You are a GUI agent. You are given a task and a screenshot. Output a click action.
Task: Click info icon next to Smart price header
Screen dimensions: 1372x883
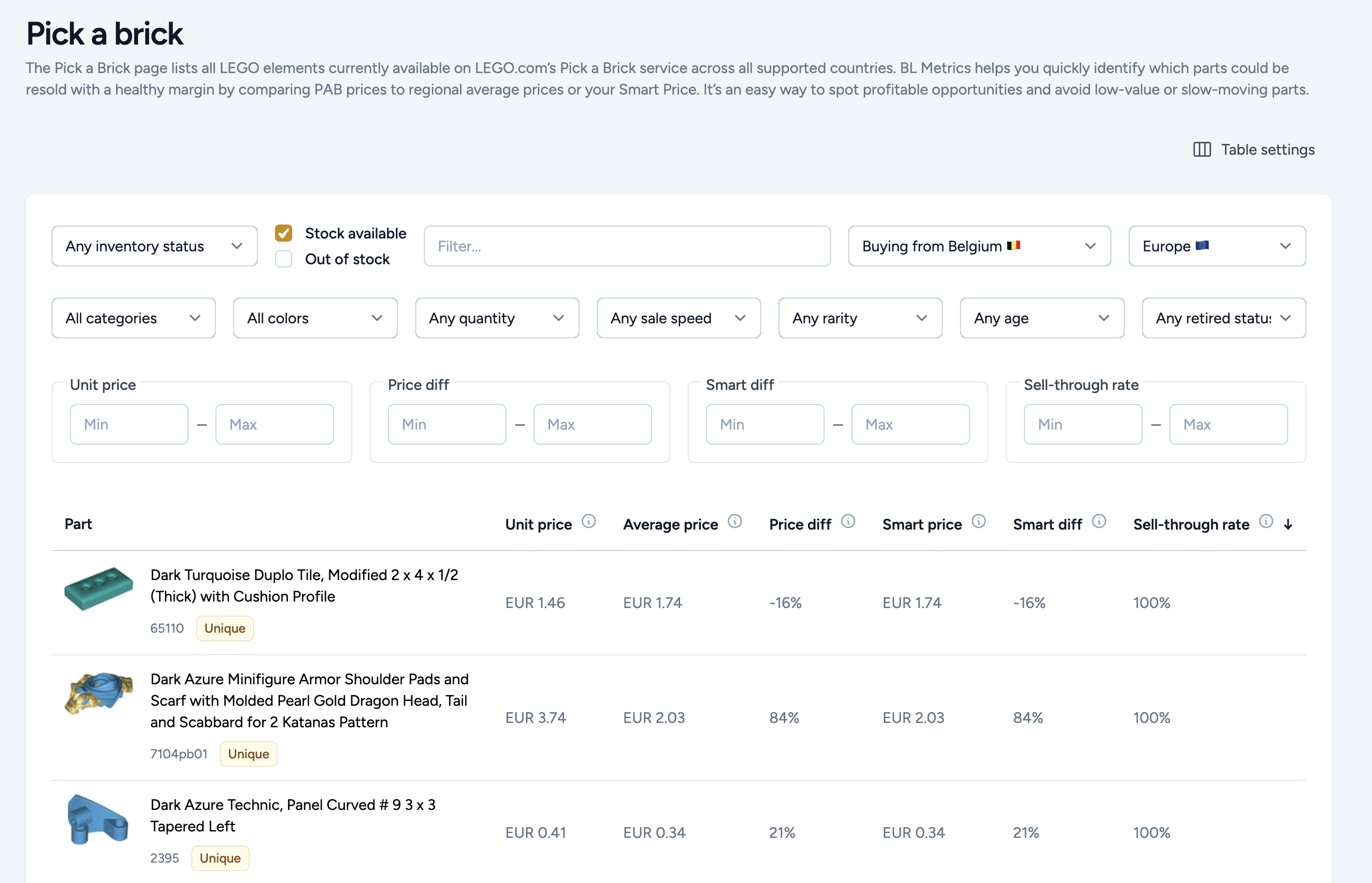tap(979, 521)
